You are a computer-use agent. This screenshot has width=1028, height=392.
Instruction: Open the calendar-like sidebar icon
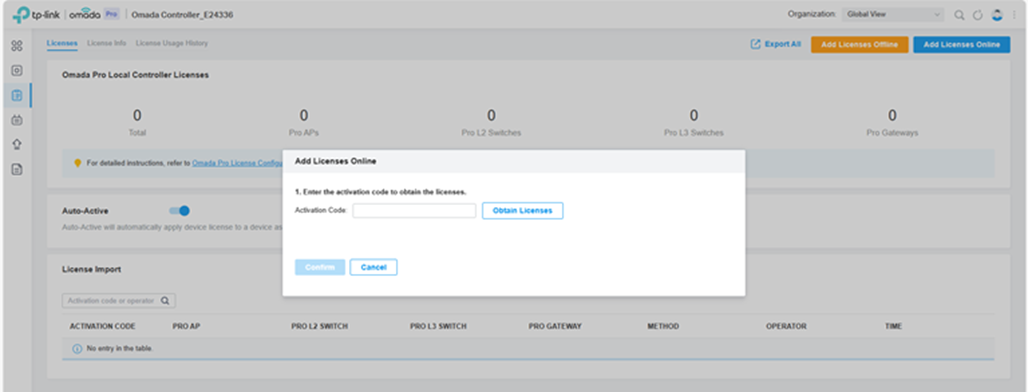(x=17, y=120)
